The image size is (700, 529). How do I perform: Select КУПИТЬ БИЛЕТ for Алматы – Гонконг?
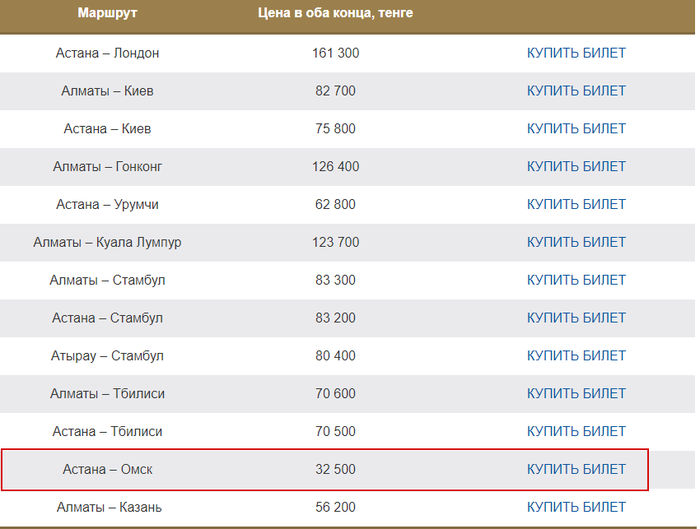point(576,167)
